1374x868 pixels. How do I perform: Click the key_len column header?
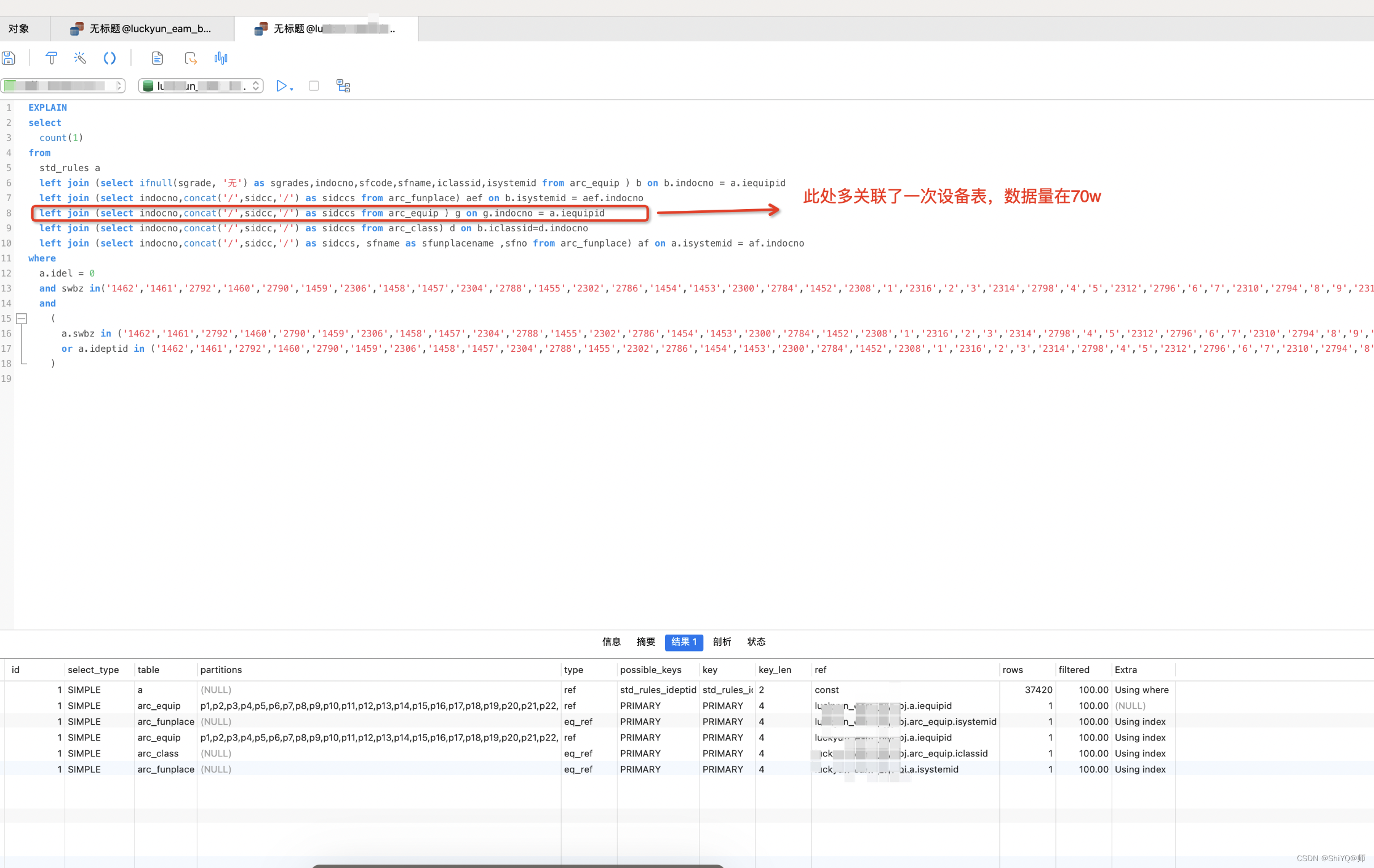click(x=783, y=670)
